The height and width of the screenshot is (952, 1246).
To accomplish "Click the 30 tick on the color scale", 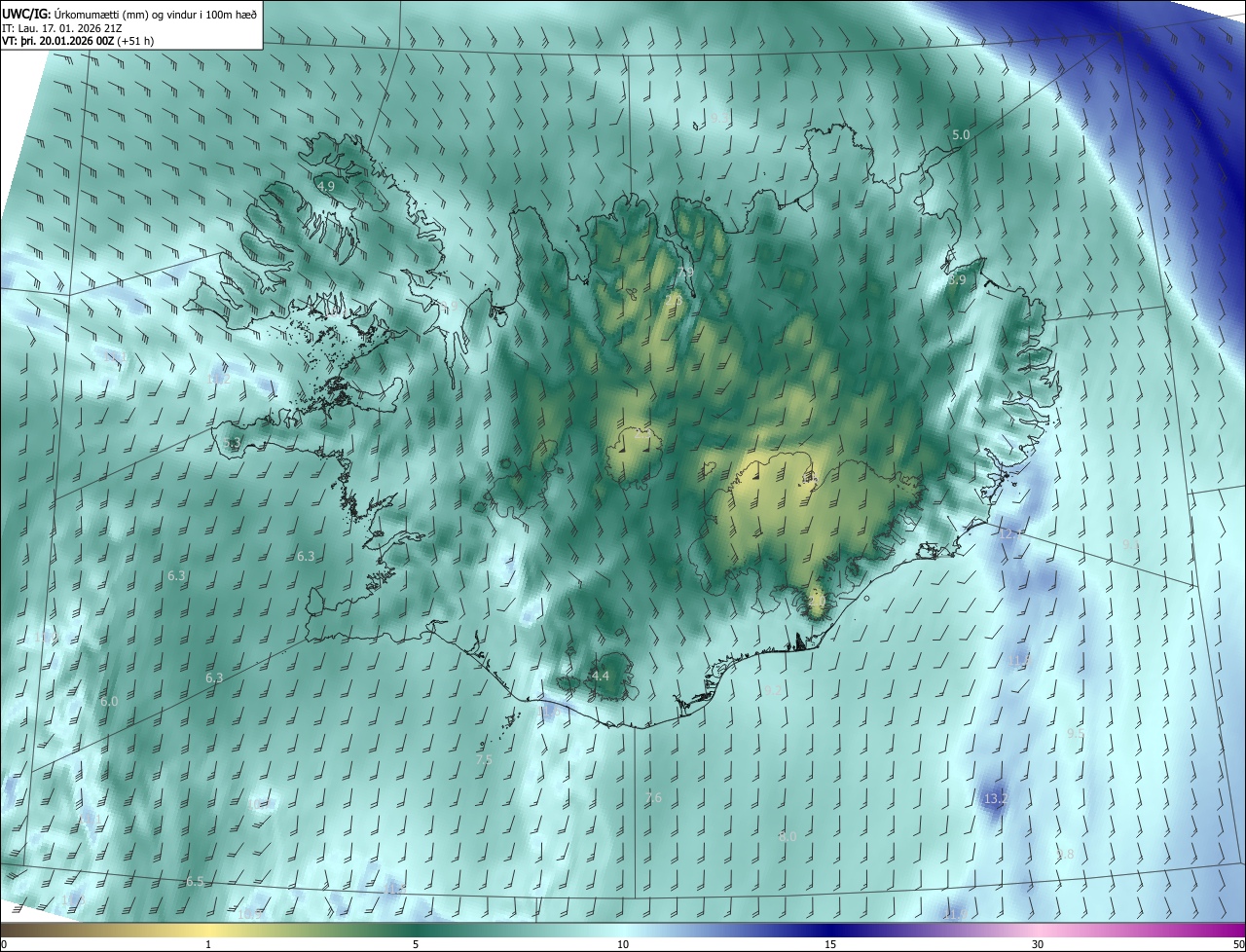I will coord(1038,944).
